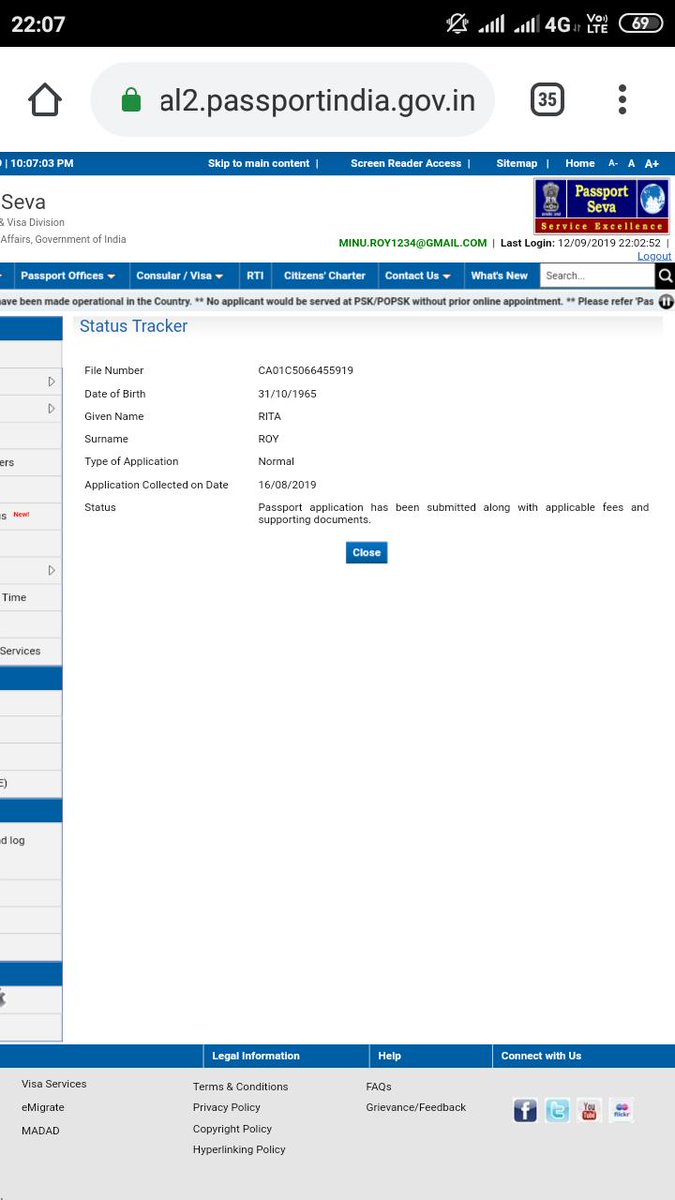
Task: Reset font size with normal A control
Action: coord(631,163)
